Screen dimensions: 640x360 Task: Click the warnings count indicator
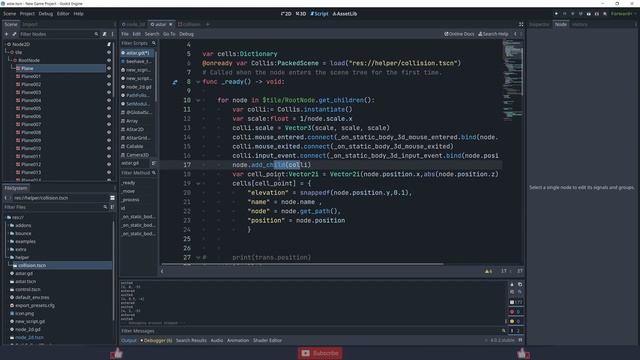tap(488, 271)
